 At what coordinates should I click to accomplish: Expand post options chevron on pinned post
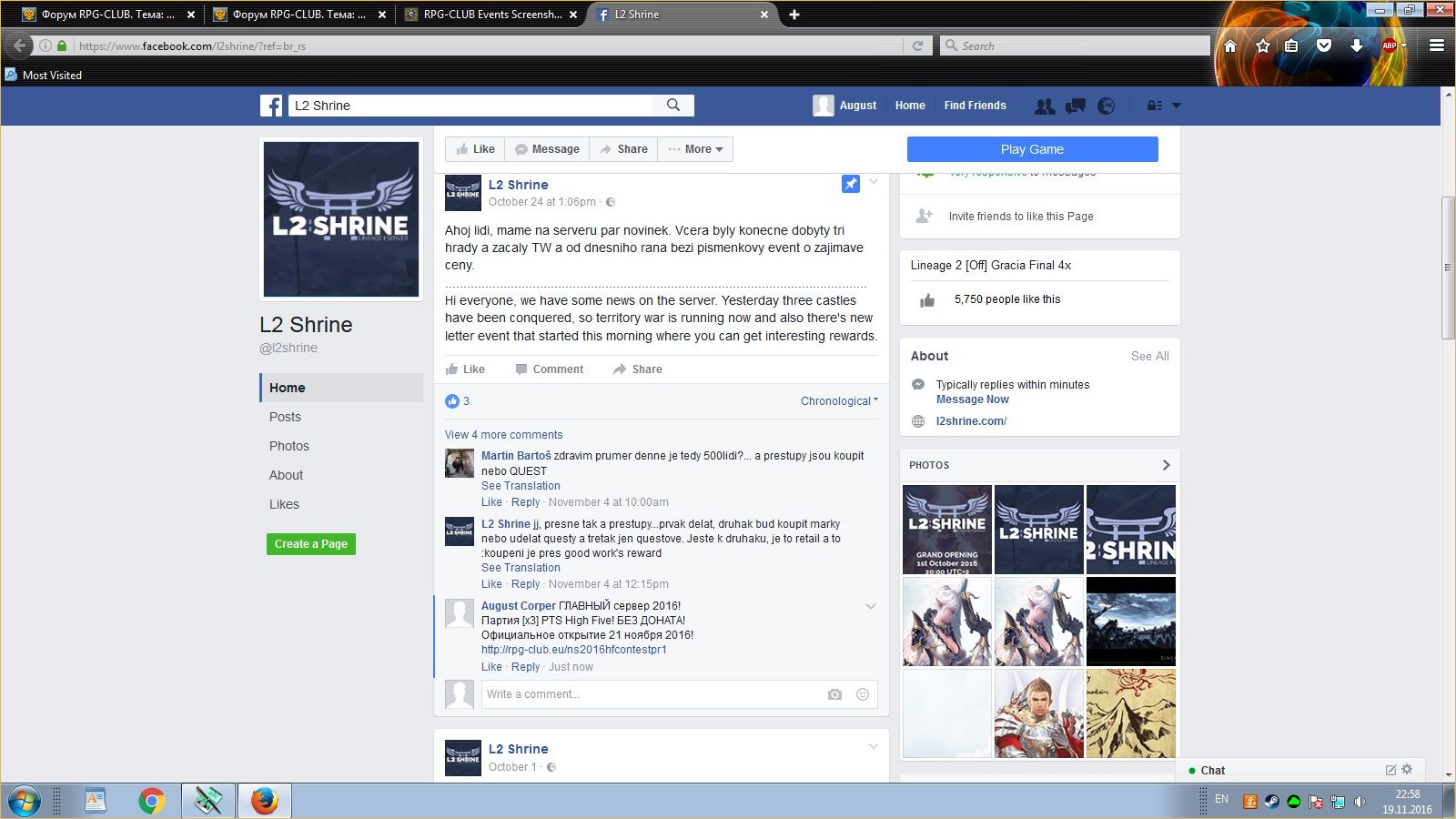[874, 182]
